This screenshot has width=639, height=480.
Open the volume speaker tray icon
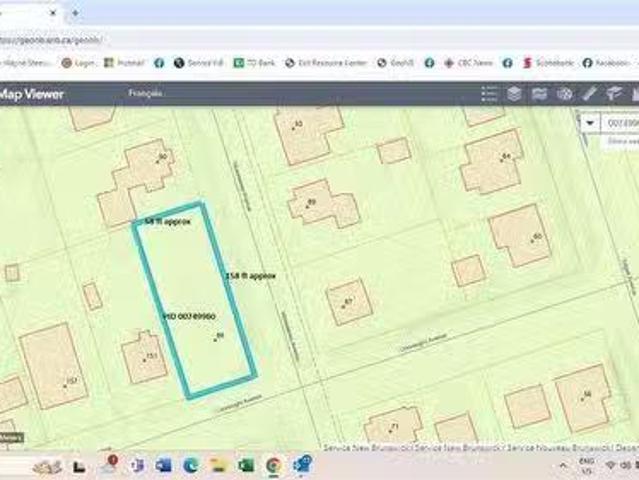(625, 465)
